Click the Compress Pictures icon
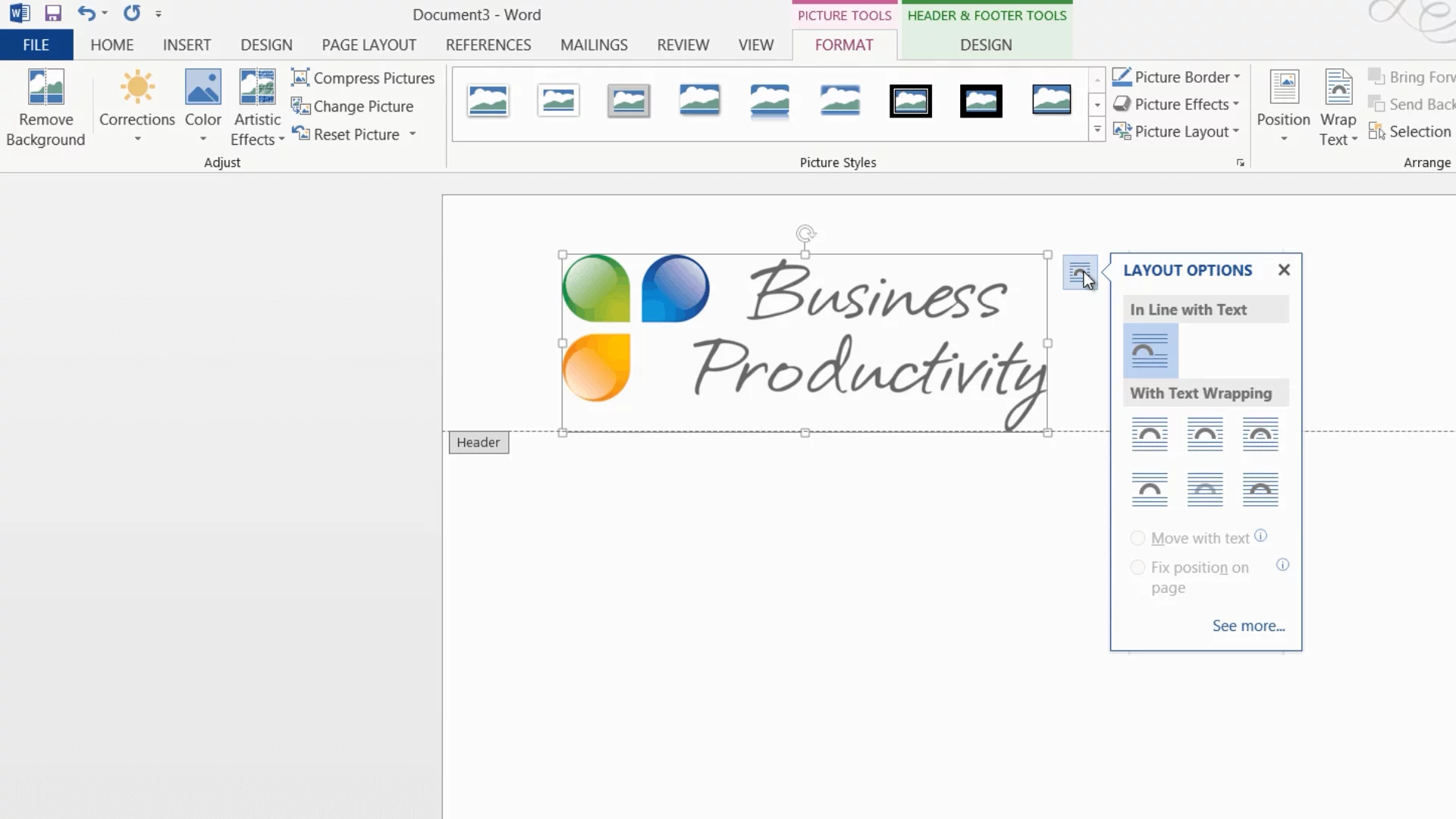 300,77
